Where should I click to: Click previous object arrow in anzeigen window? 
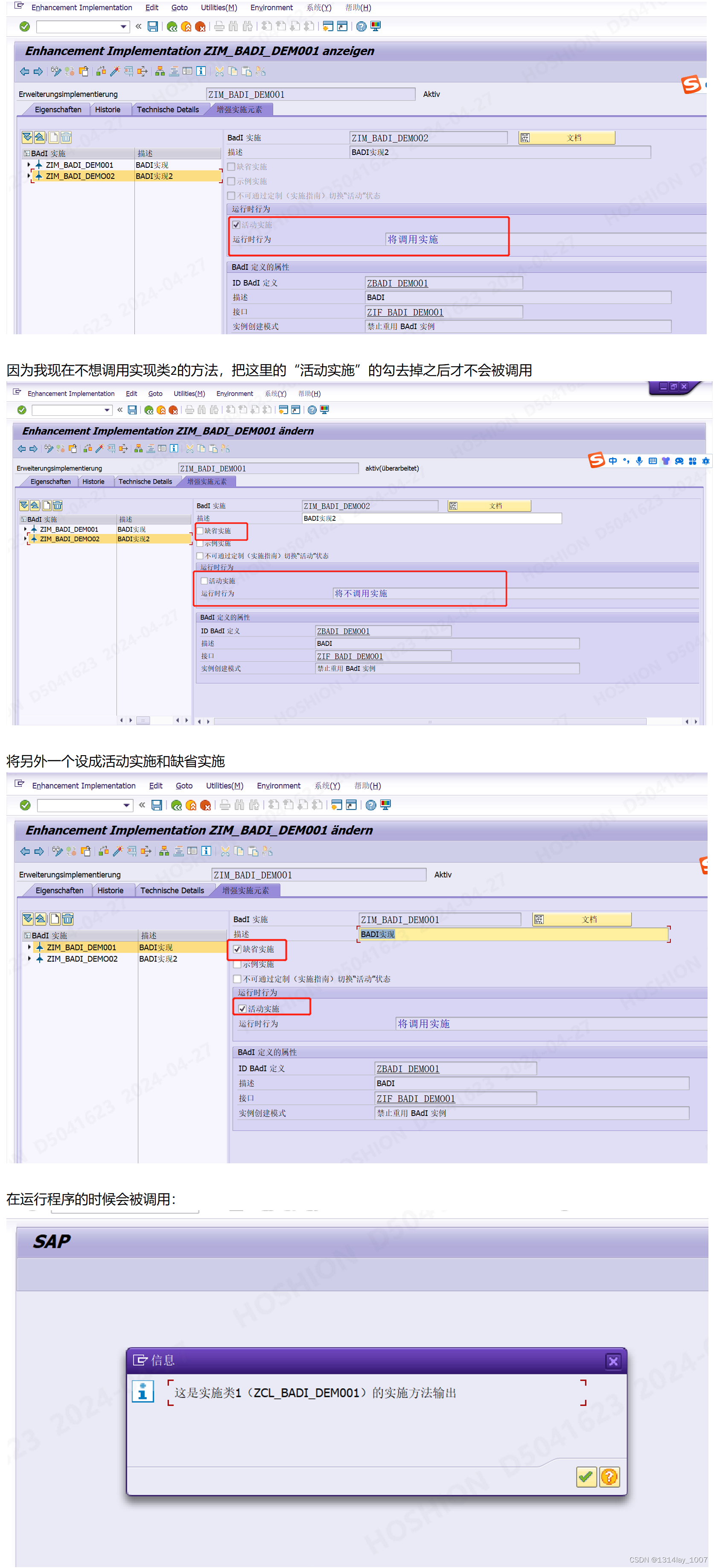tap(24, 72)
